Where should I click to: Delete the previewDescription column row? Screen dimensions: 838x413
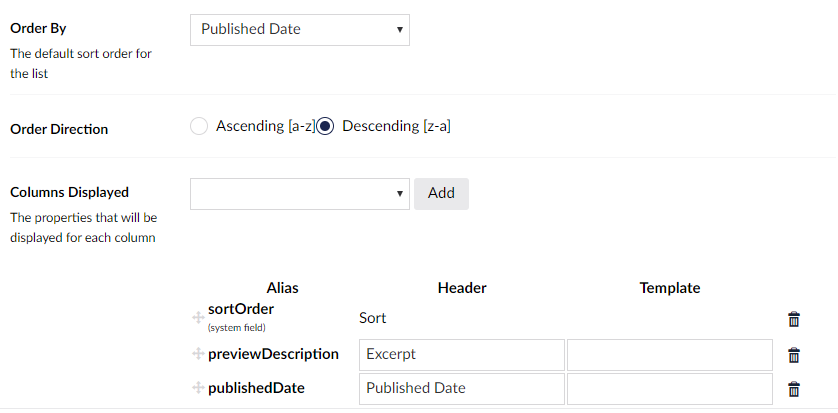coord(794,355)
